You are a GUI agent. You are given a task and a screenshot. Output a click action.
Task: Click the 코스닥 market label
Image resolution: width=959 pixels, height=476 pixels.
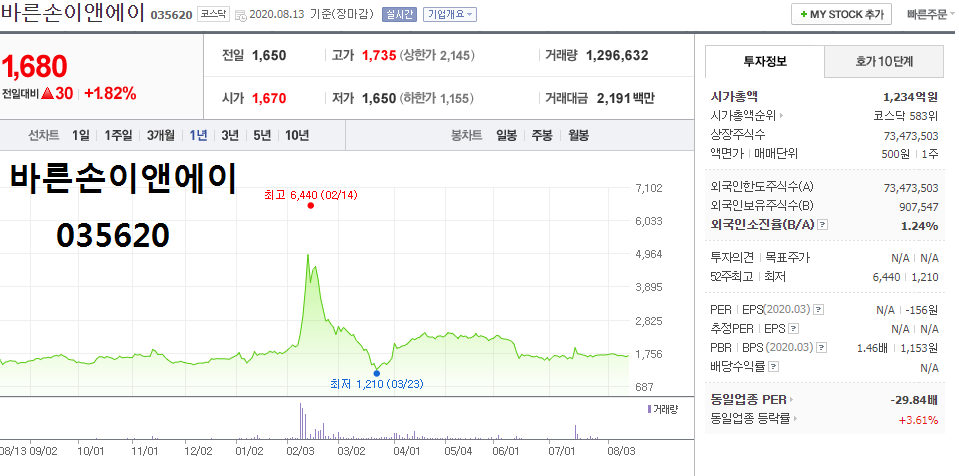pyautogui.click(x=213, y=15)
